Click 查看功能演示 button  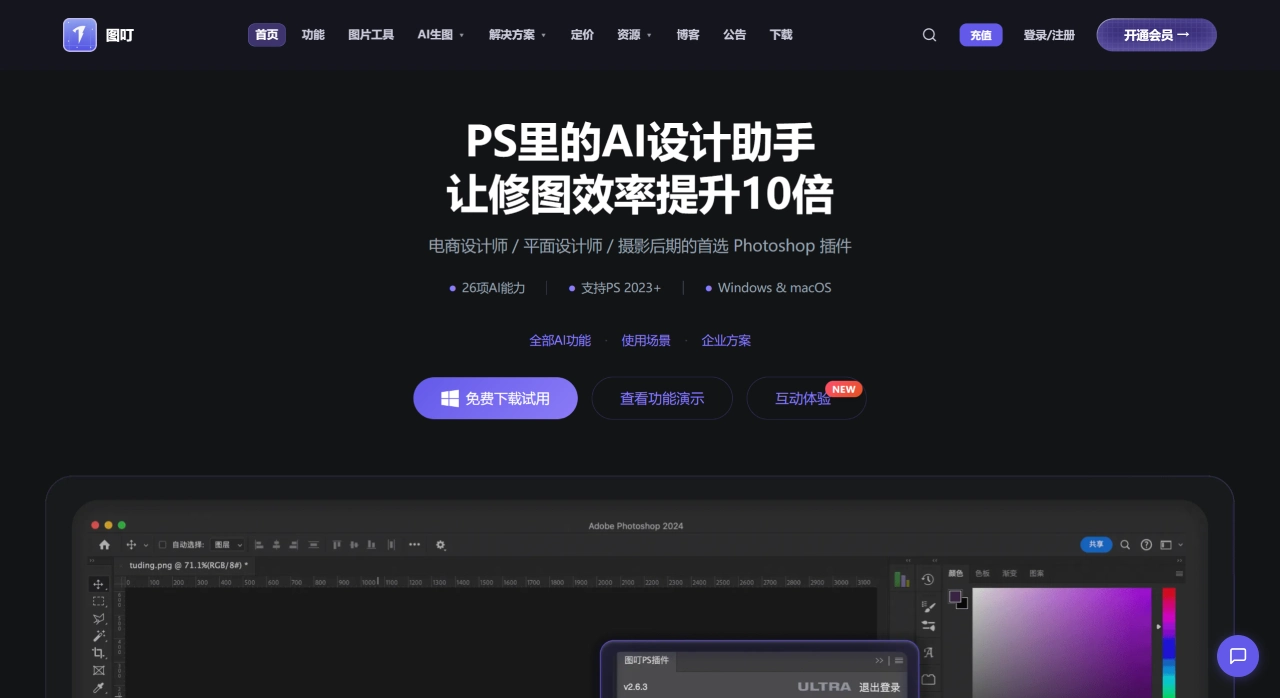[662, 398]
